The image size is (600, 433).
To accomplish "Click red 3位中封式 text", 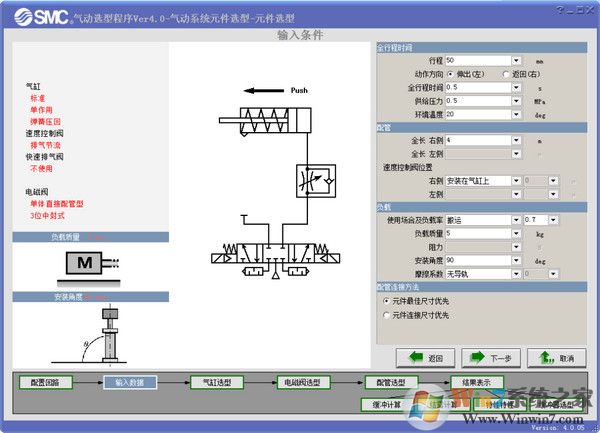I will [47, 216].
